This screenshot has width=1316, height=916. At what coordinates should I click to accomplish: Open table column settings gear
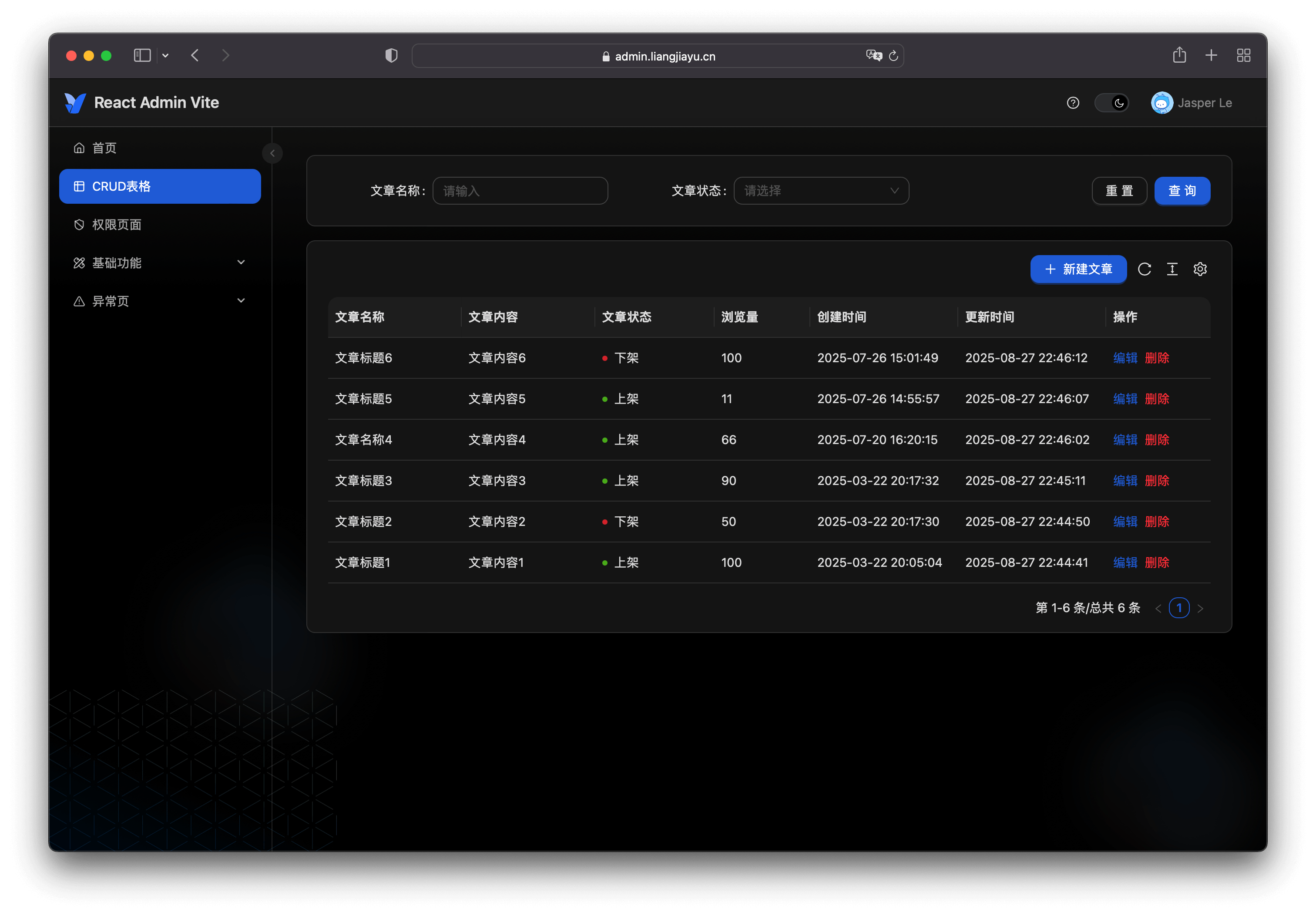click(1200, 269)
